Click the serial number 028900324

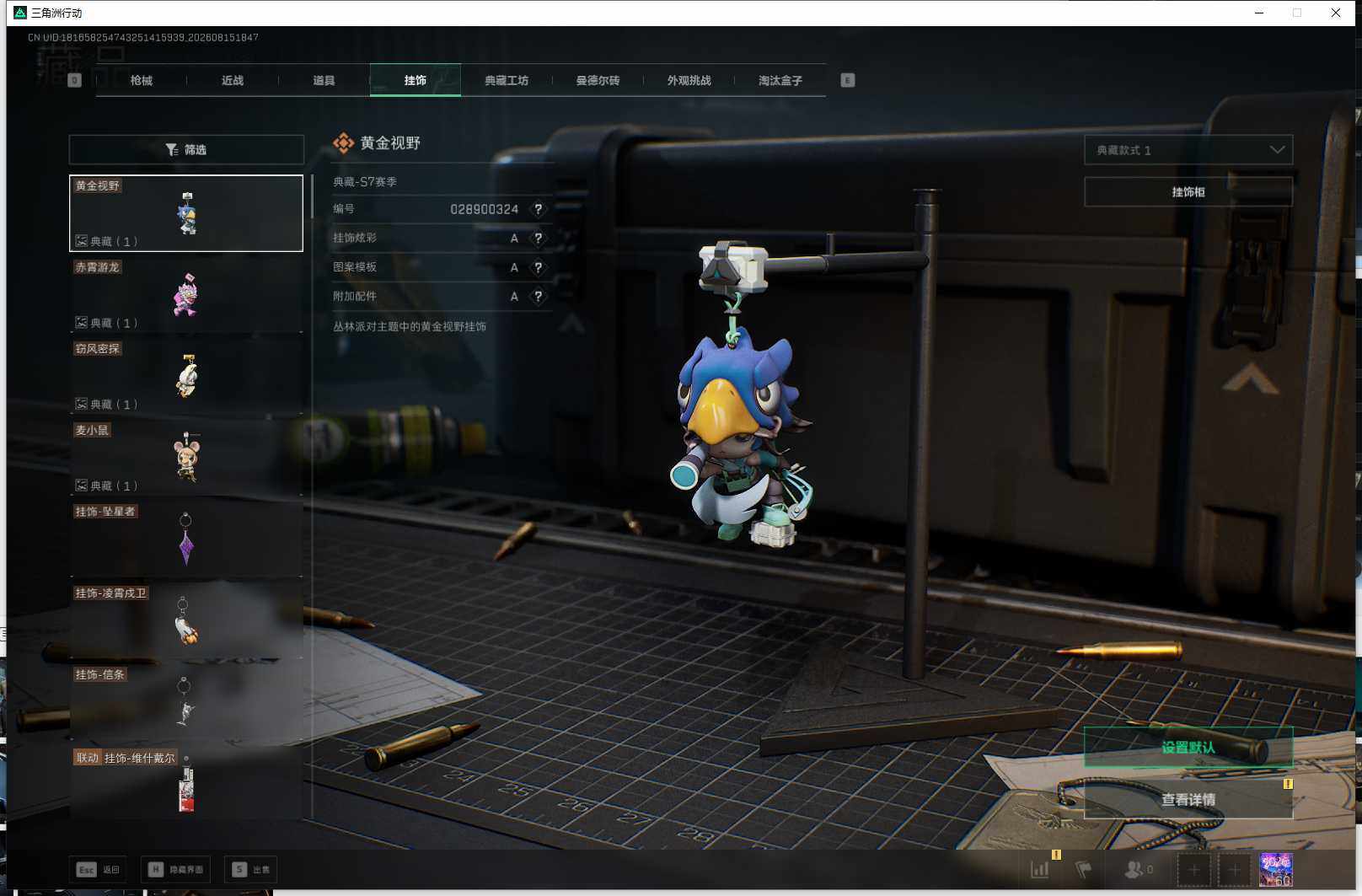pyautogui.click(x=484, y=209)
